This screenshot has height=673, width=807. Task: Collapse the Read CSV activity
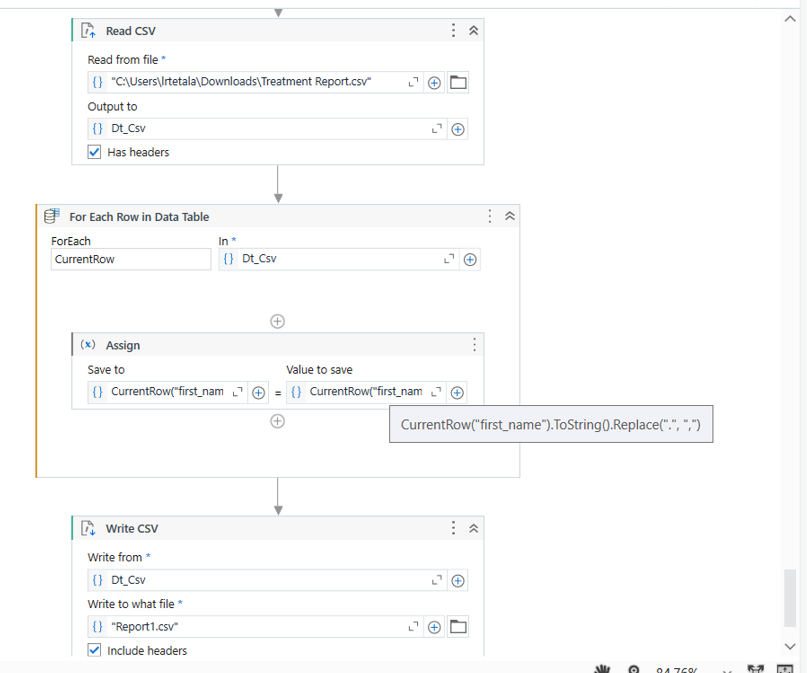(x=474, y=31)
